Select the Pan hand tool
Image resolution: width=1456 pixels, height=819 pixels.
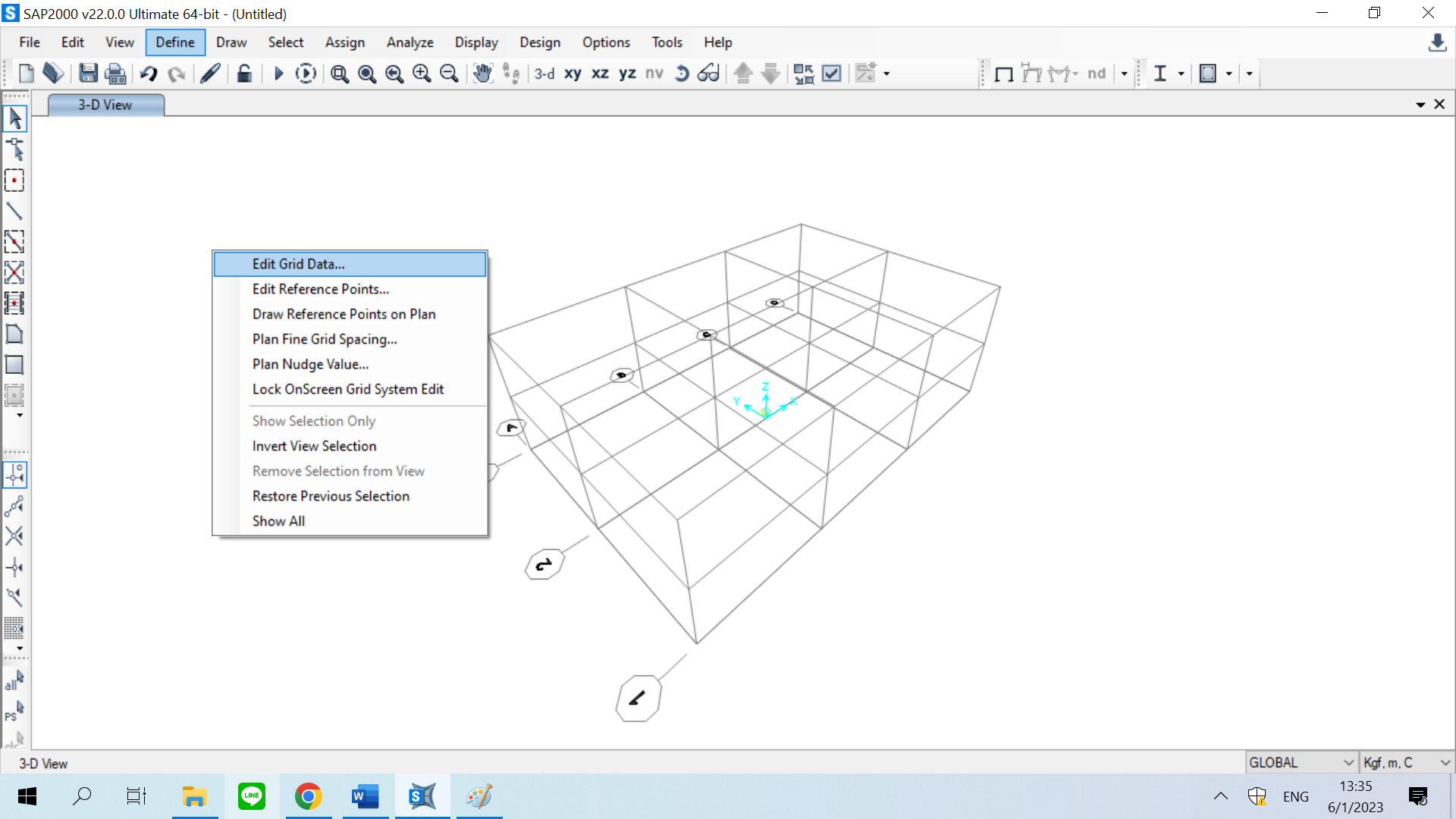coord(482,74)
